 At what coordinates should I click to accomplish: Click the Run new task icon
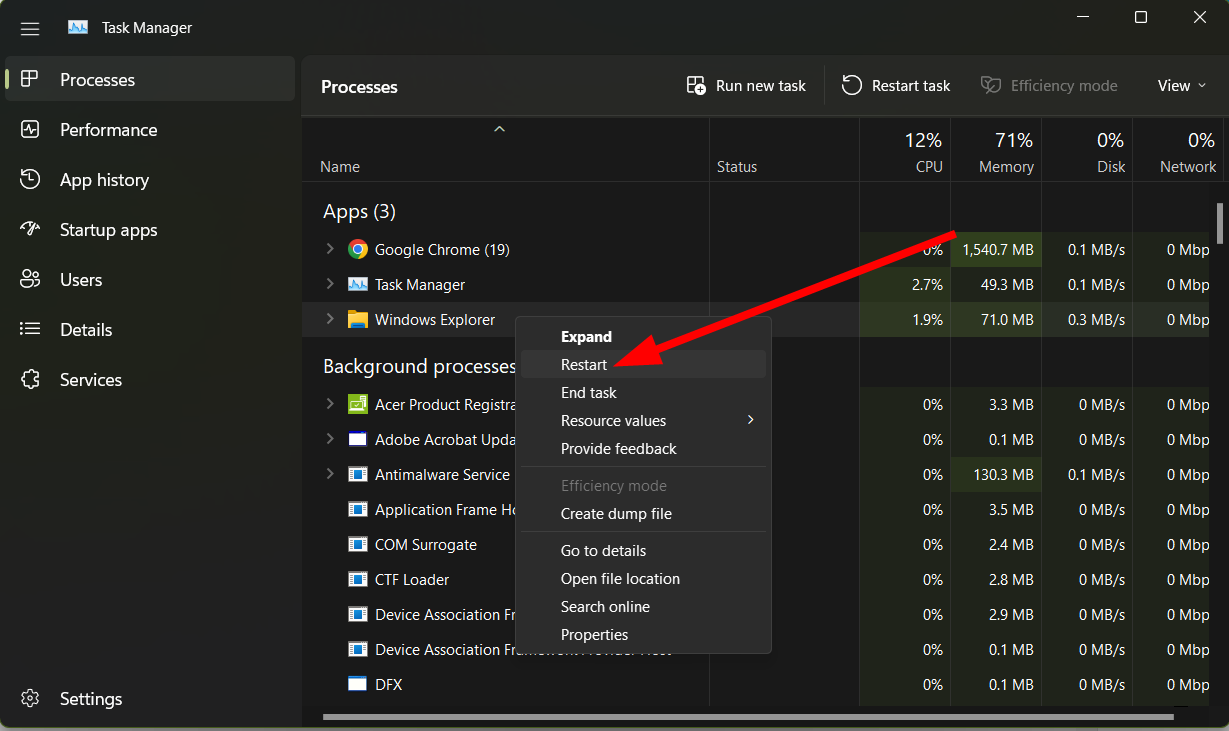696,86
